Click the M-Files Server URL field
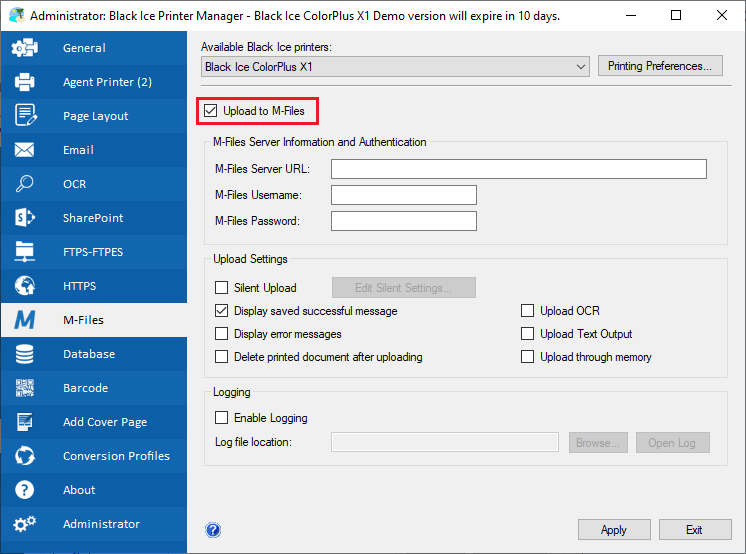This screenshot has height=554, width=746. 518,169
